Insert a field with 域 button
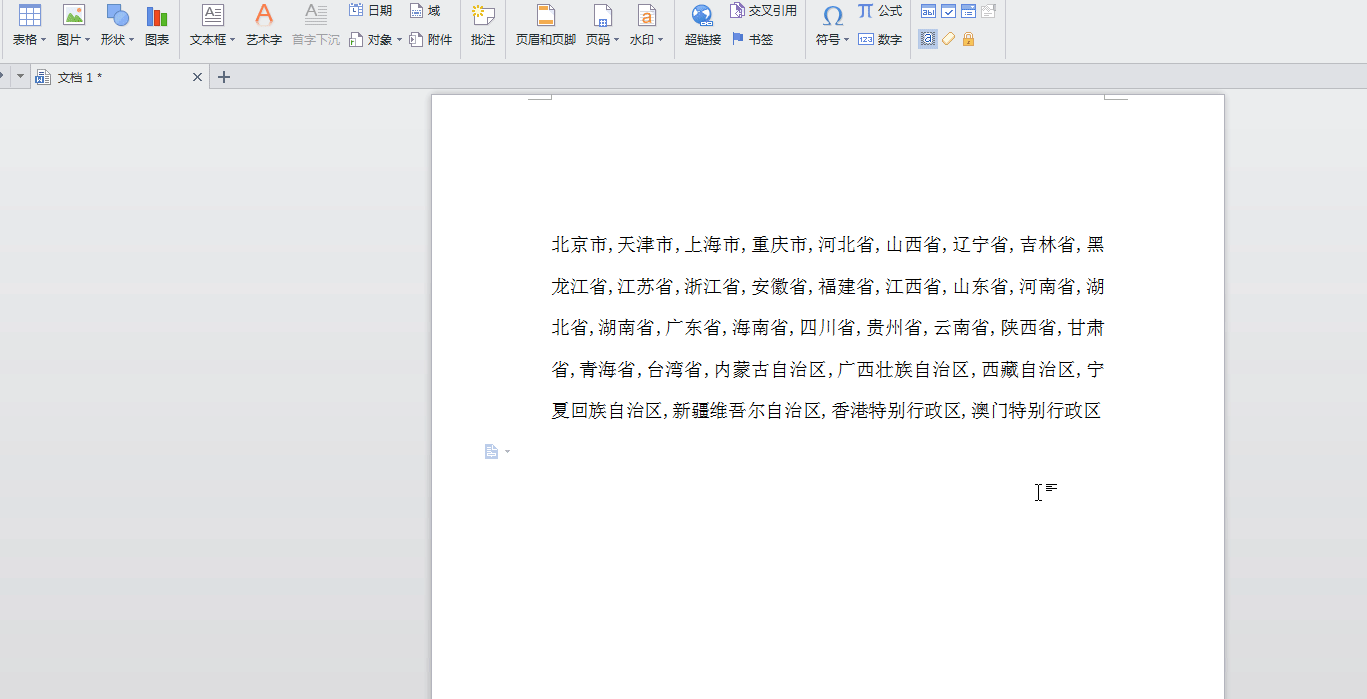Viewport: 1367px width, 699px height. pyautogui.click(x=425, y=10)
